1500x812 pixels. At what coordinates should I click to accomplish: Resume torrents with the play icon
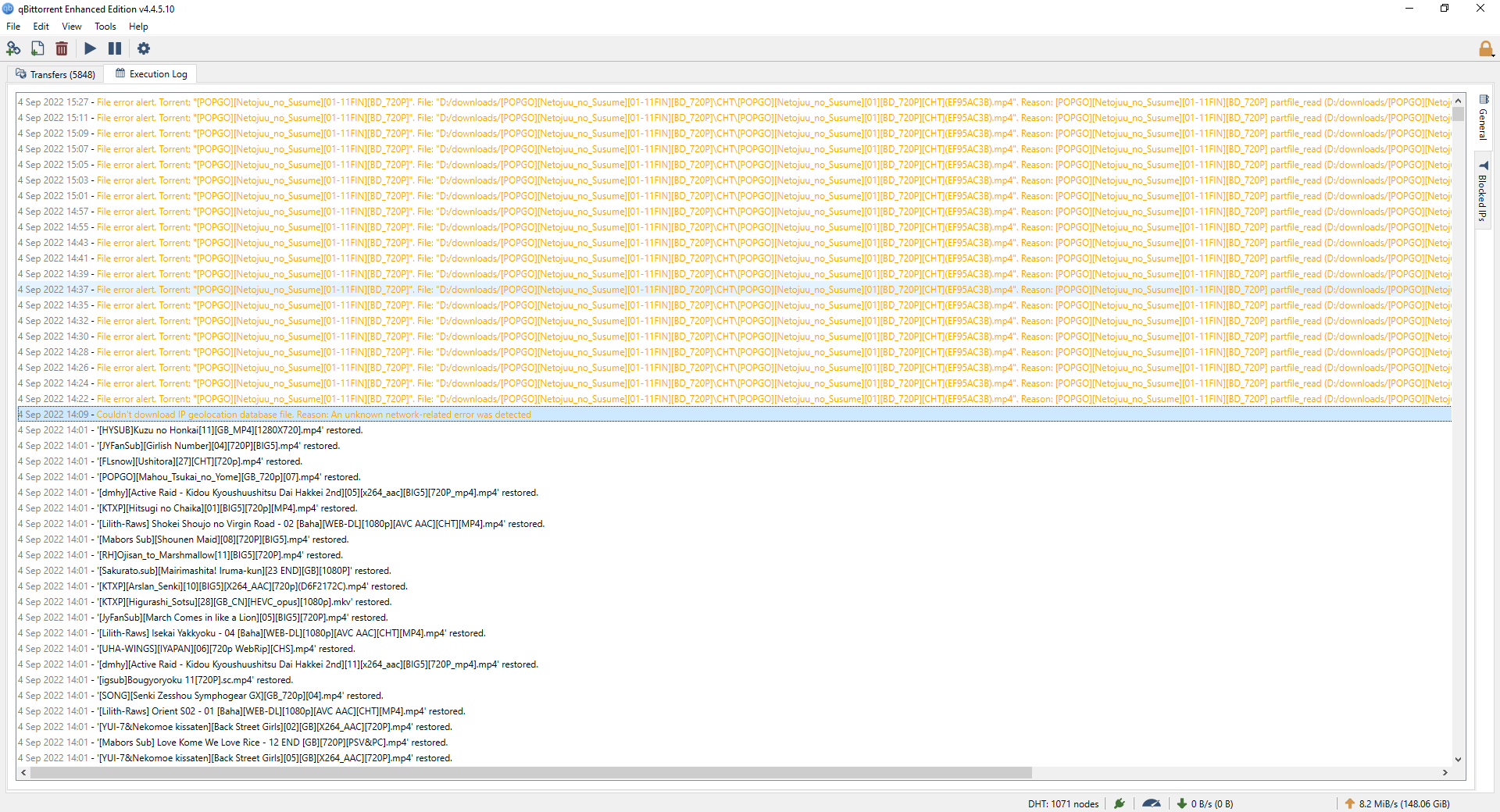91,48
